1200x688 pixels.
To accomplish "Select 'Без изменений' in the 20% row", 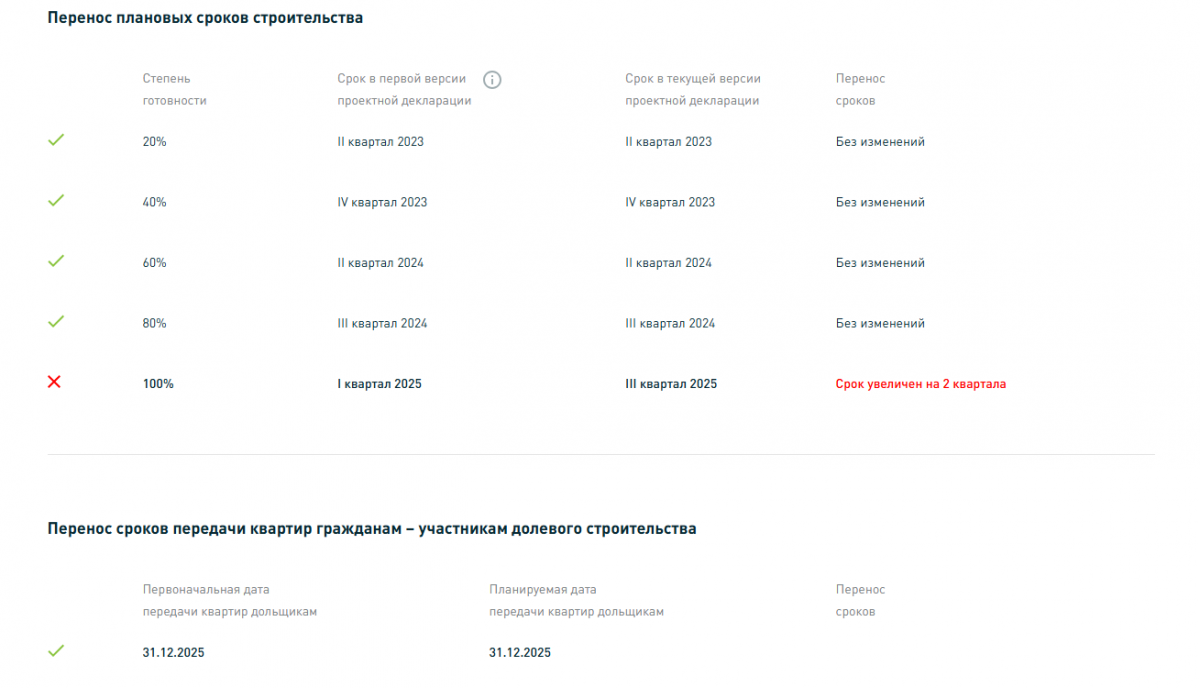I will [x=880, y=142].
